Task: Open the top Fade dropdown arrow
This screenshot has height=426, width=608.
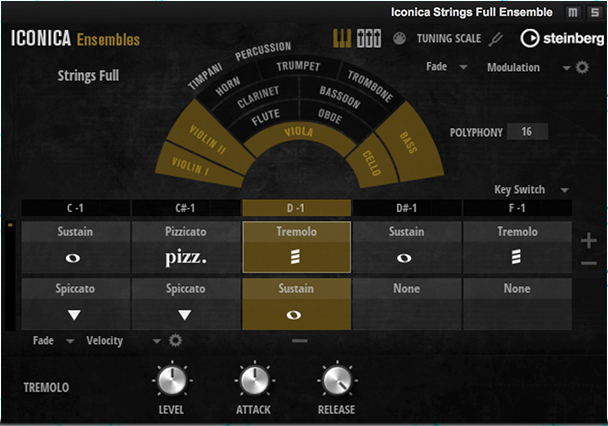Action: click(x=463, y=67)
